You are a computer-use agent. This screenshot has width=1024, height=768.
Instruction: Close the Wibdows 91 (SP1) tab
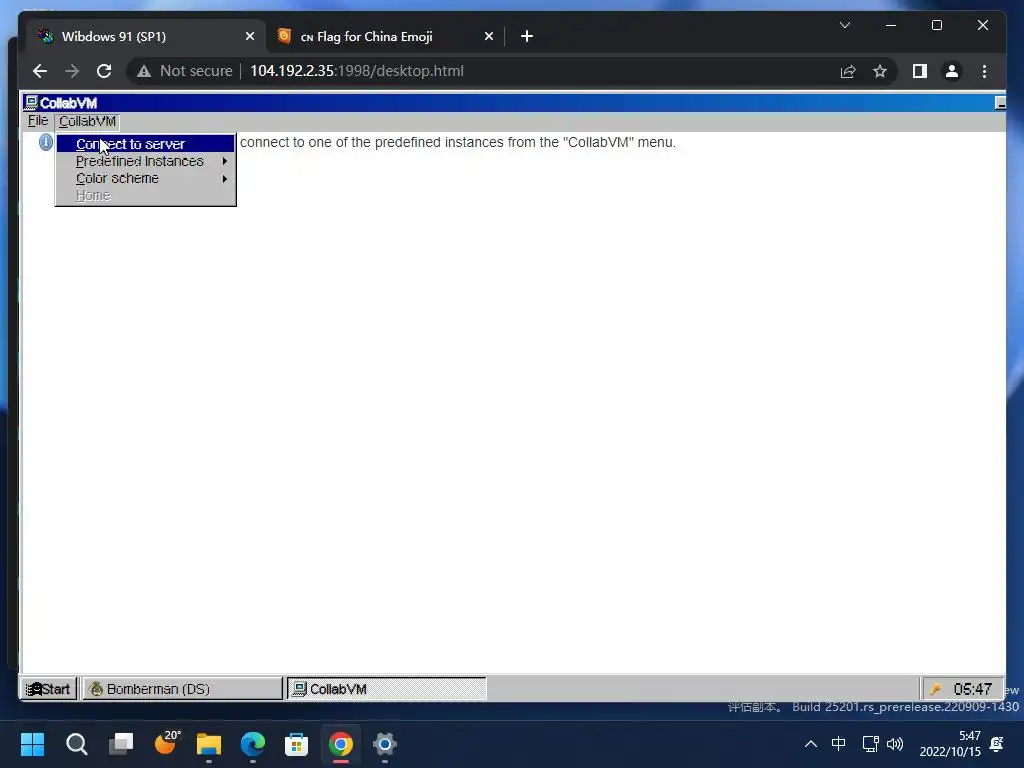(249, 37)
